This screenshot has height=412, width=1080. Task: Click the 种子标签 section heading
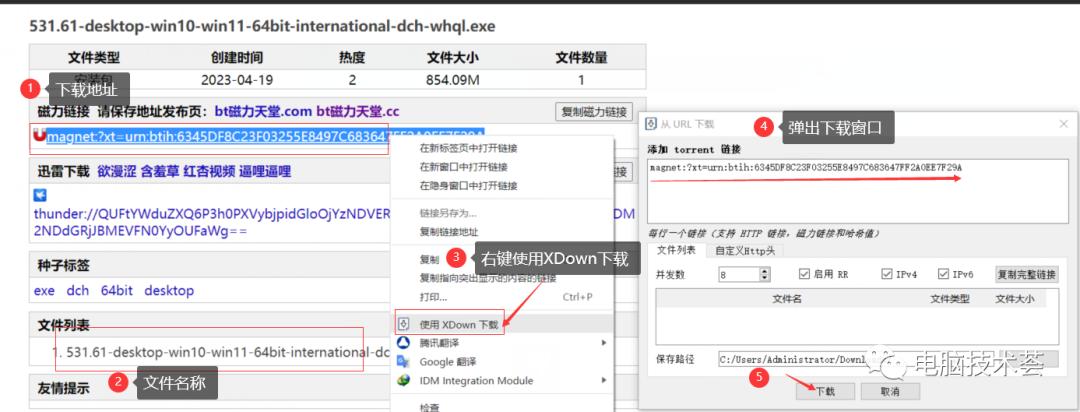click(63, 265)
